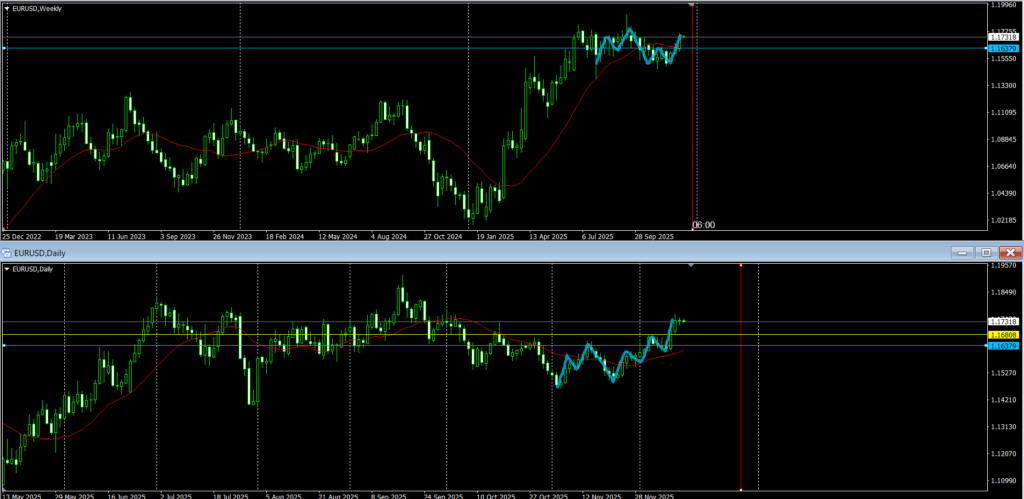The height and width of the screenshot is (499, 1024).
Task: Click the 06:00 label near the Weekly vertical line
Action: click(704, 225)
